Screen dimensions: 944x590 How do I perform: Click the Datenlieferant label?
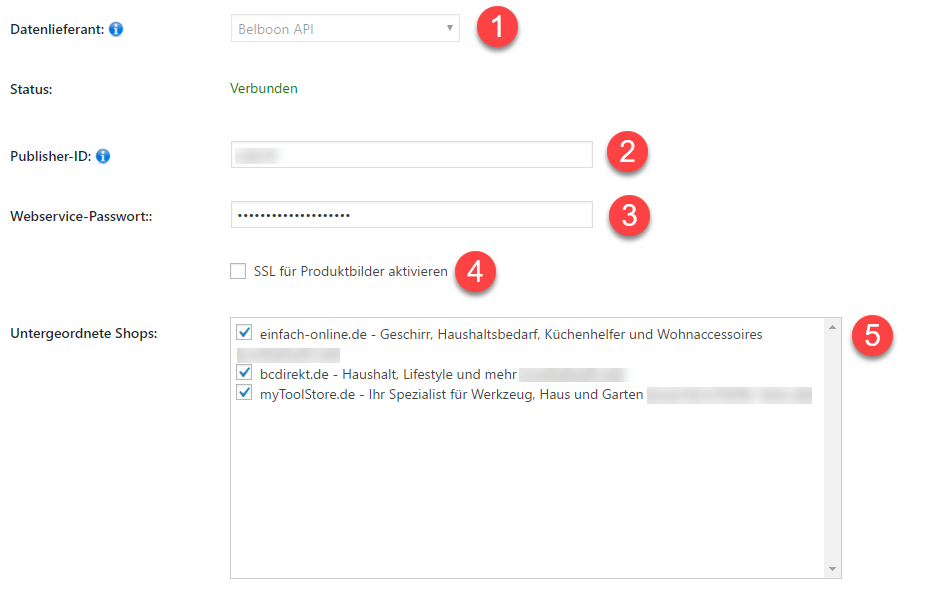pyautogui.click(x=57, y=30)
